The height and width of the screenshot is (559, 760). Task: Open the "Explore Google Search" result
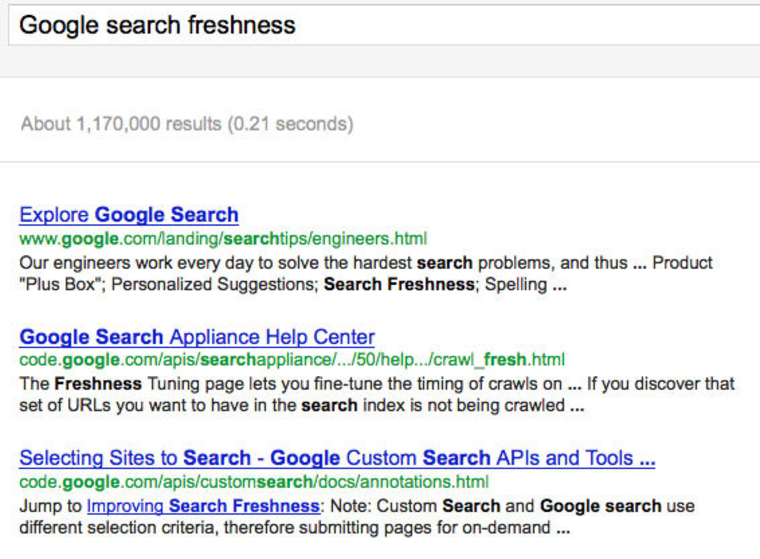tap(129, 214)
